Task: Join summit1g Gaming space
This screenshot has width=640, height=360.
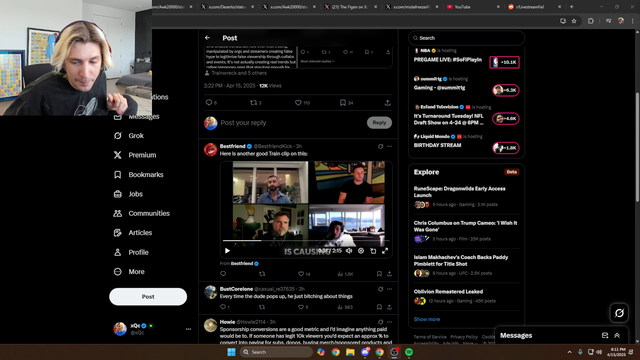Action: click(x=506, y=90)
